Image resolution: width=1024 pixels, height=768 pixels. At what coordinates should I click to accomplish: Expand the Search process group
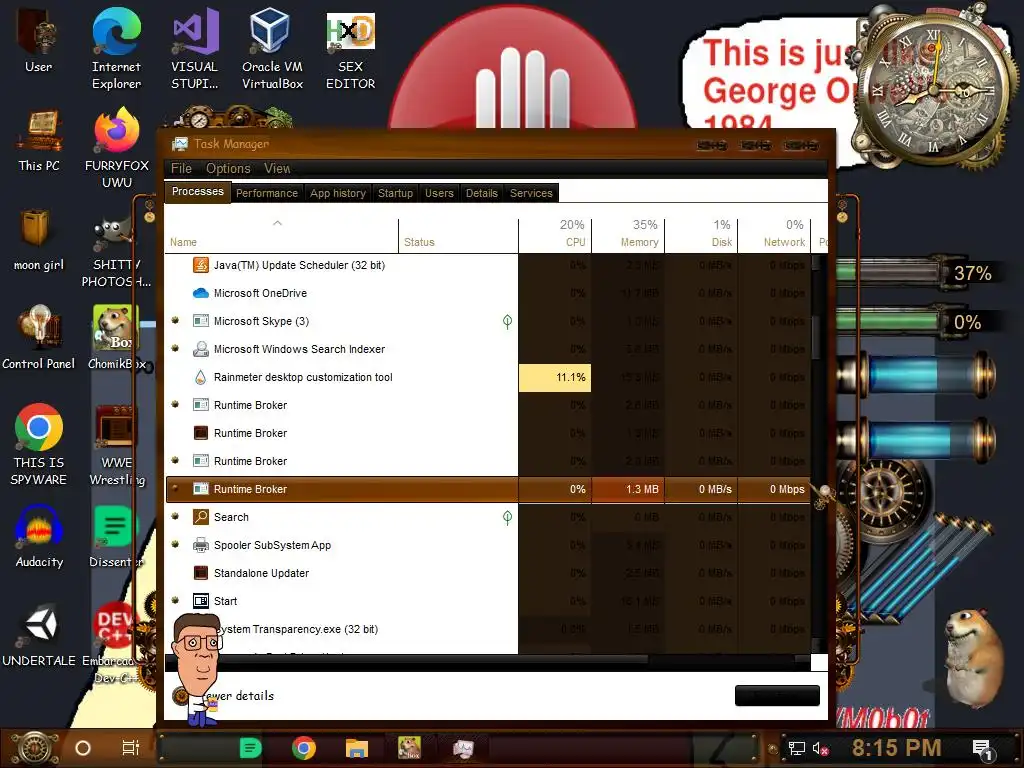[175, 517]
